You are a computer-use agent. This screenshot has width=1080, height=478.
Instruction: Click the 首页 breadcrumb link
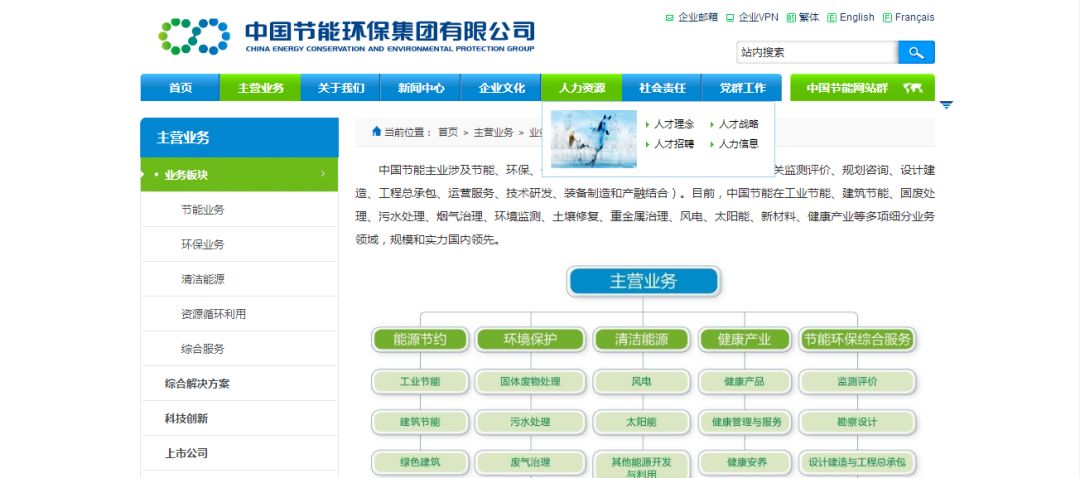click(448, 132)
